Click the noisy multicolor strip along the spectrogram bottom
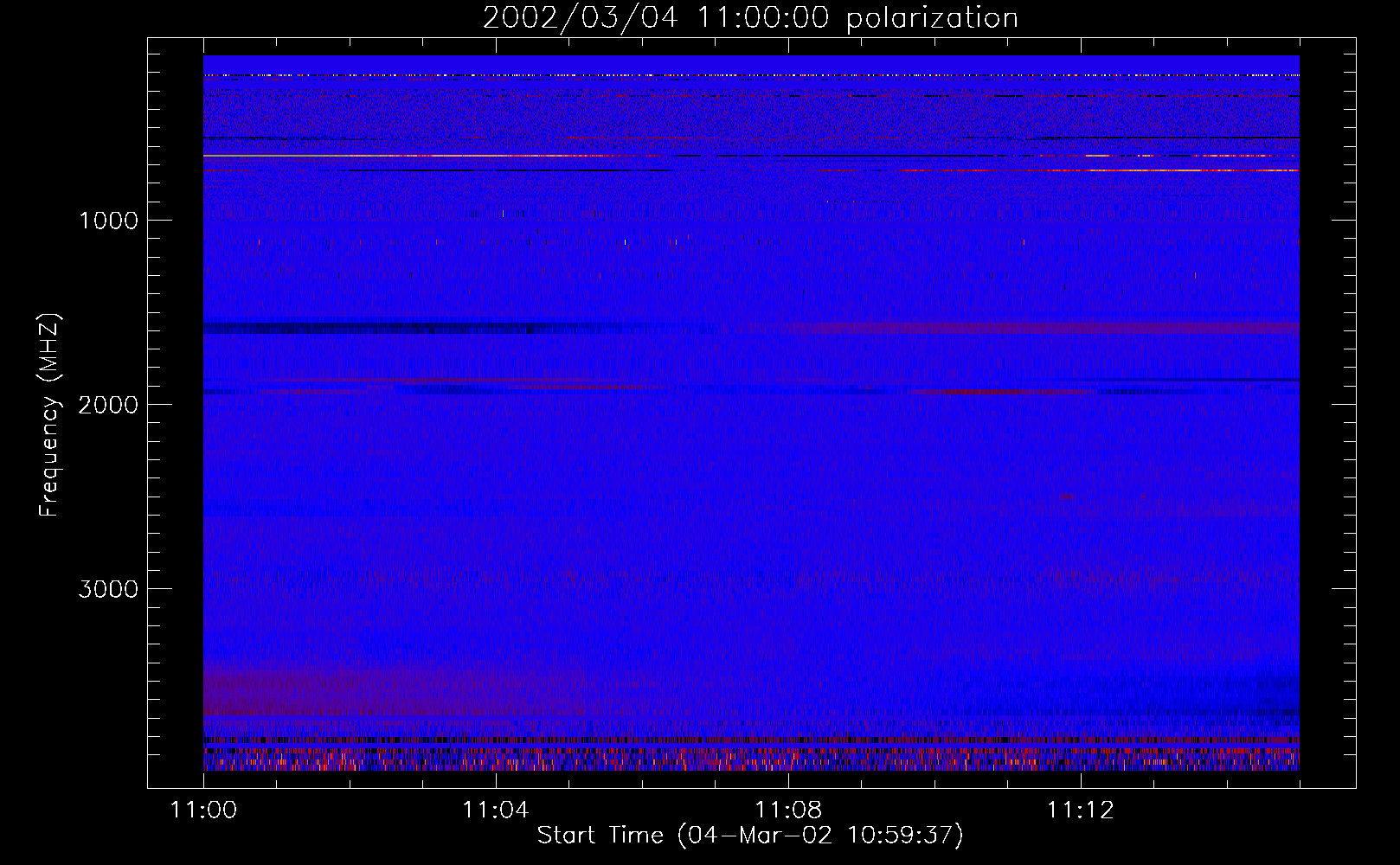The width and height of the screenshot is (1400, 865). click(749, 761)
